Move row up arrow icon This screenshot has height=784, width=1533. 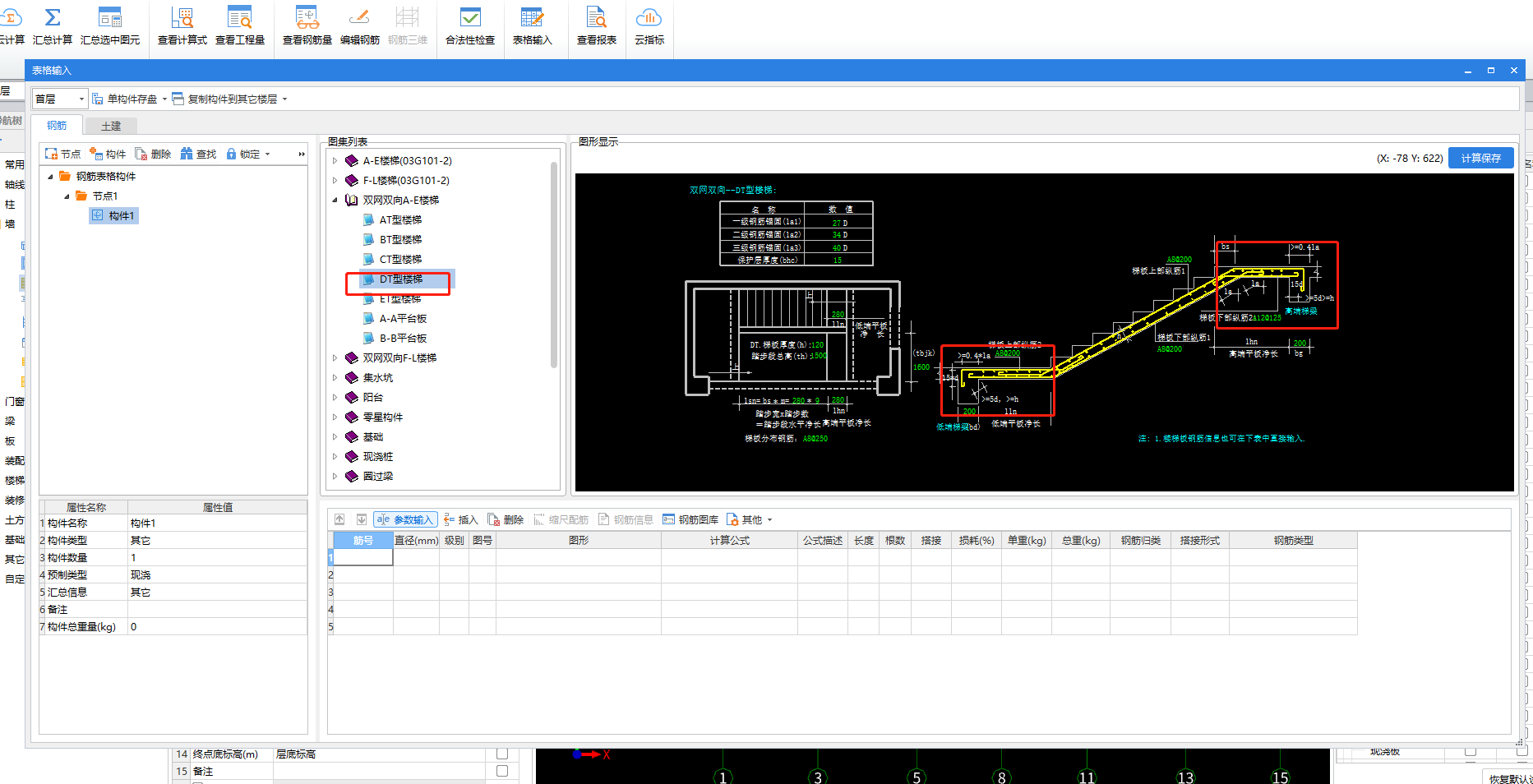(x=339, y=519)
